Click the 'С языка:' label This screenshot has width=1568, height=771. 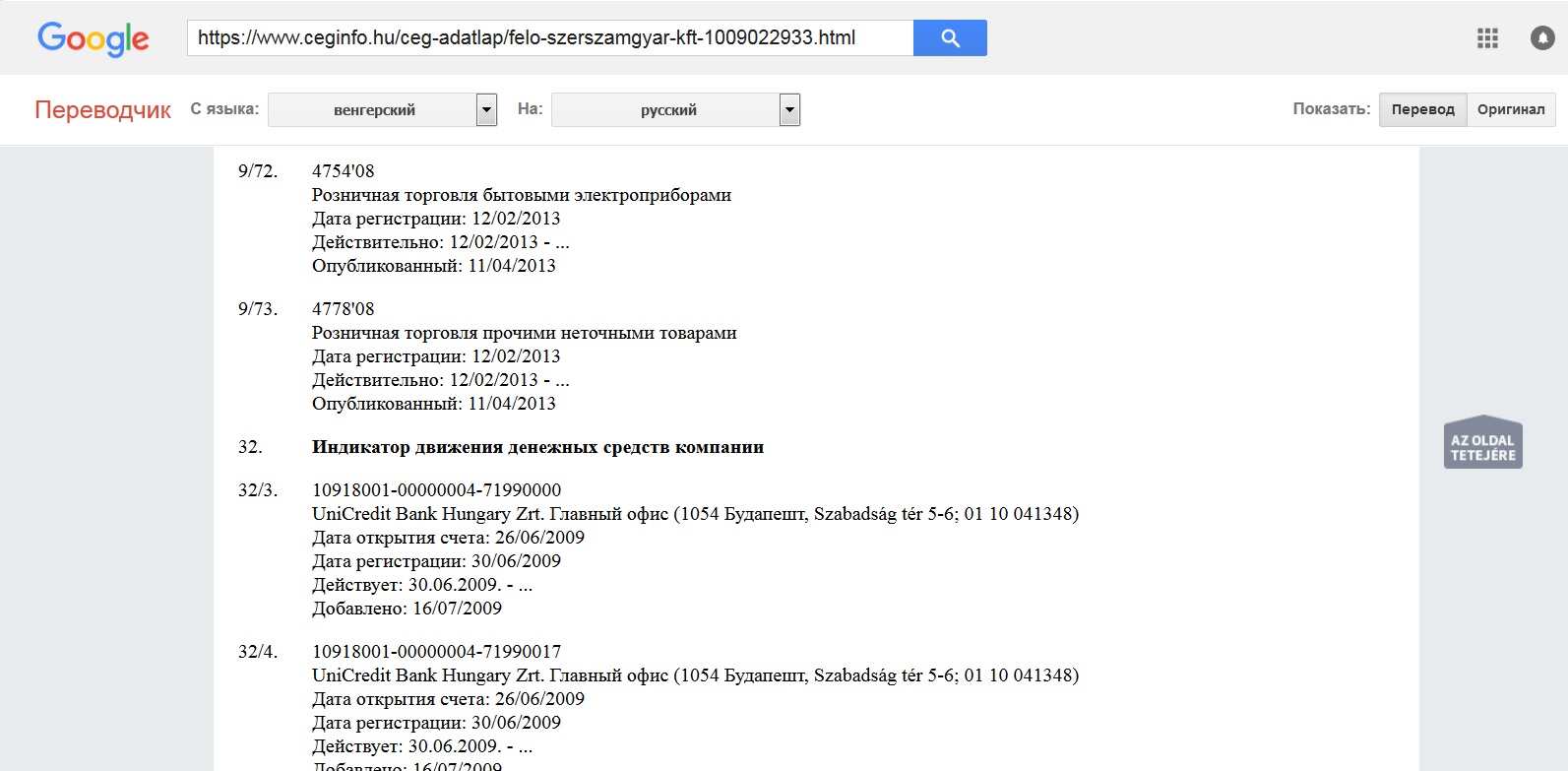(224, 109)
